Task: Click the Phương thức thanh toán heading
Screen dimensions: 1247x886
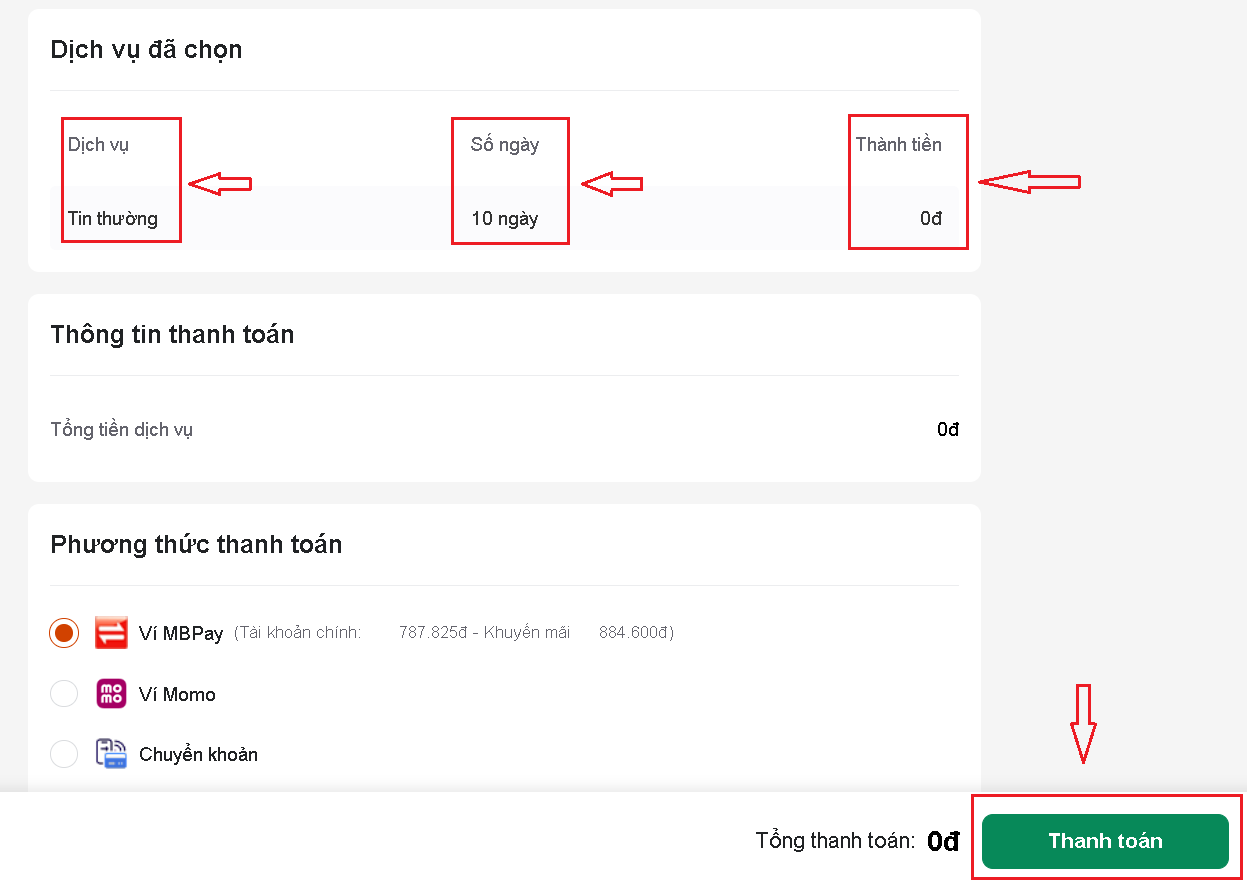Action: coord(196,544)
